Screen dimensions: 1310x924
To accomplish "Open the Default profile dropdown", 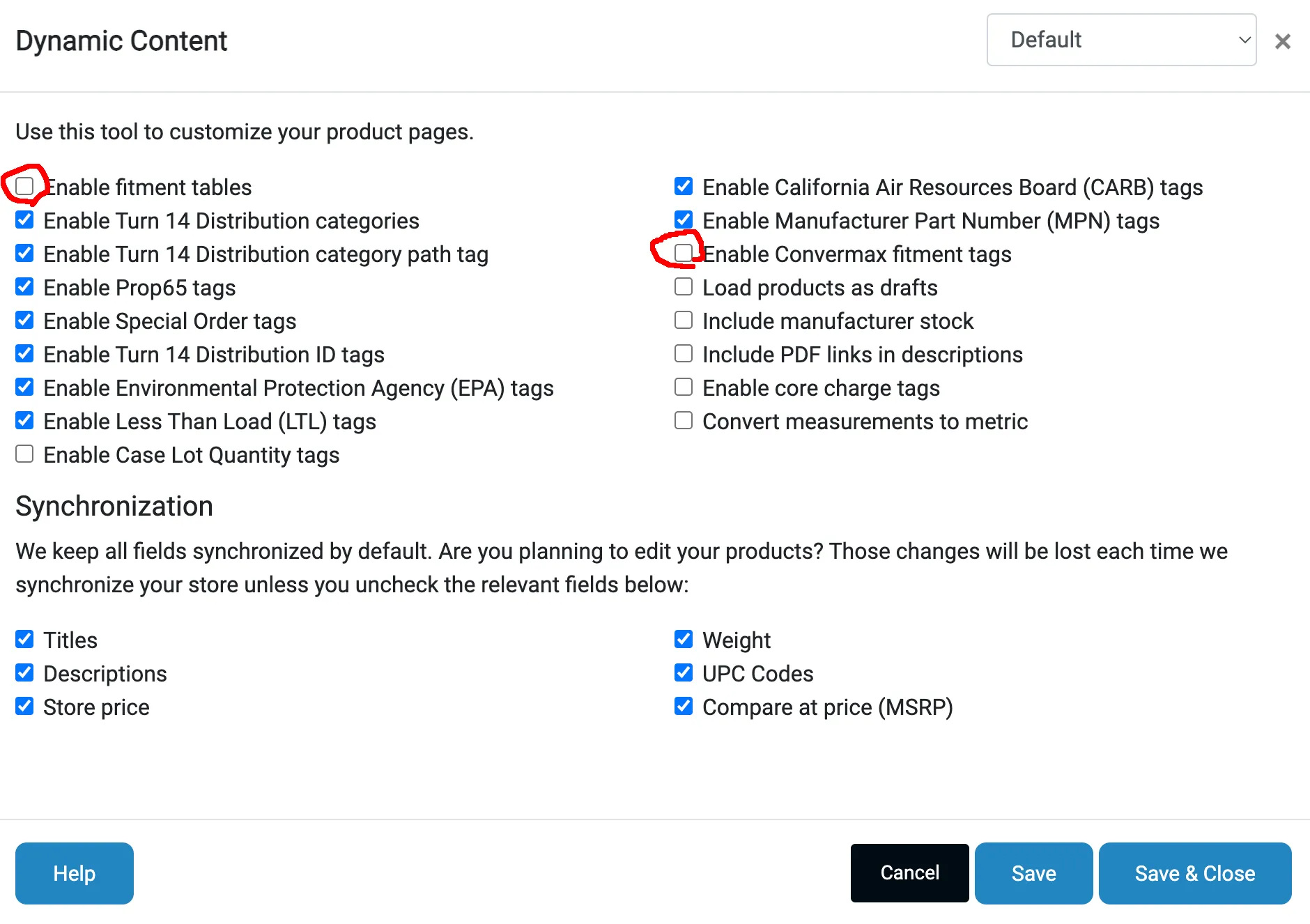I will click(1121, 40).
